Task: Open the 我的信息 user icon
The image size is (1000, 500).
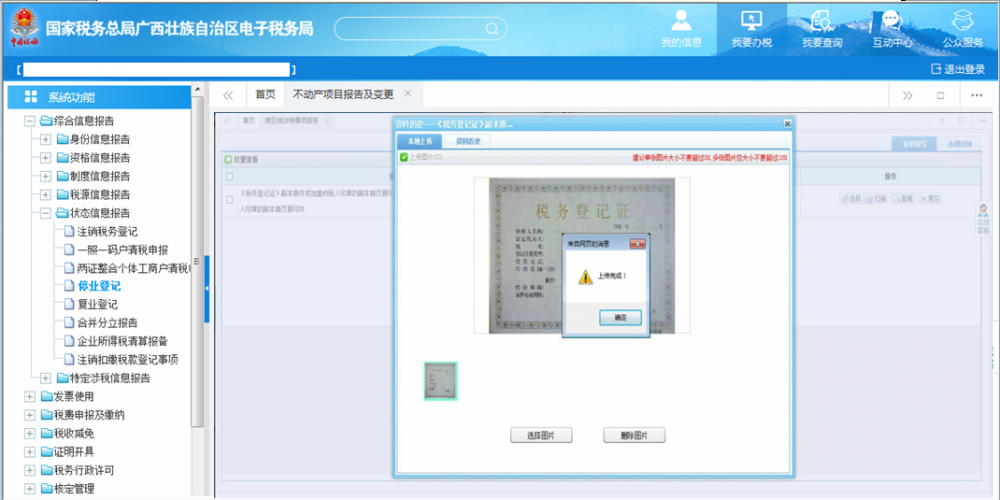Action: click(x=681, y=20)
